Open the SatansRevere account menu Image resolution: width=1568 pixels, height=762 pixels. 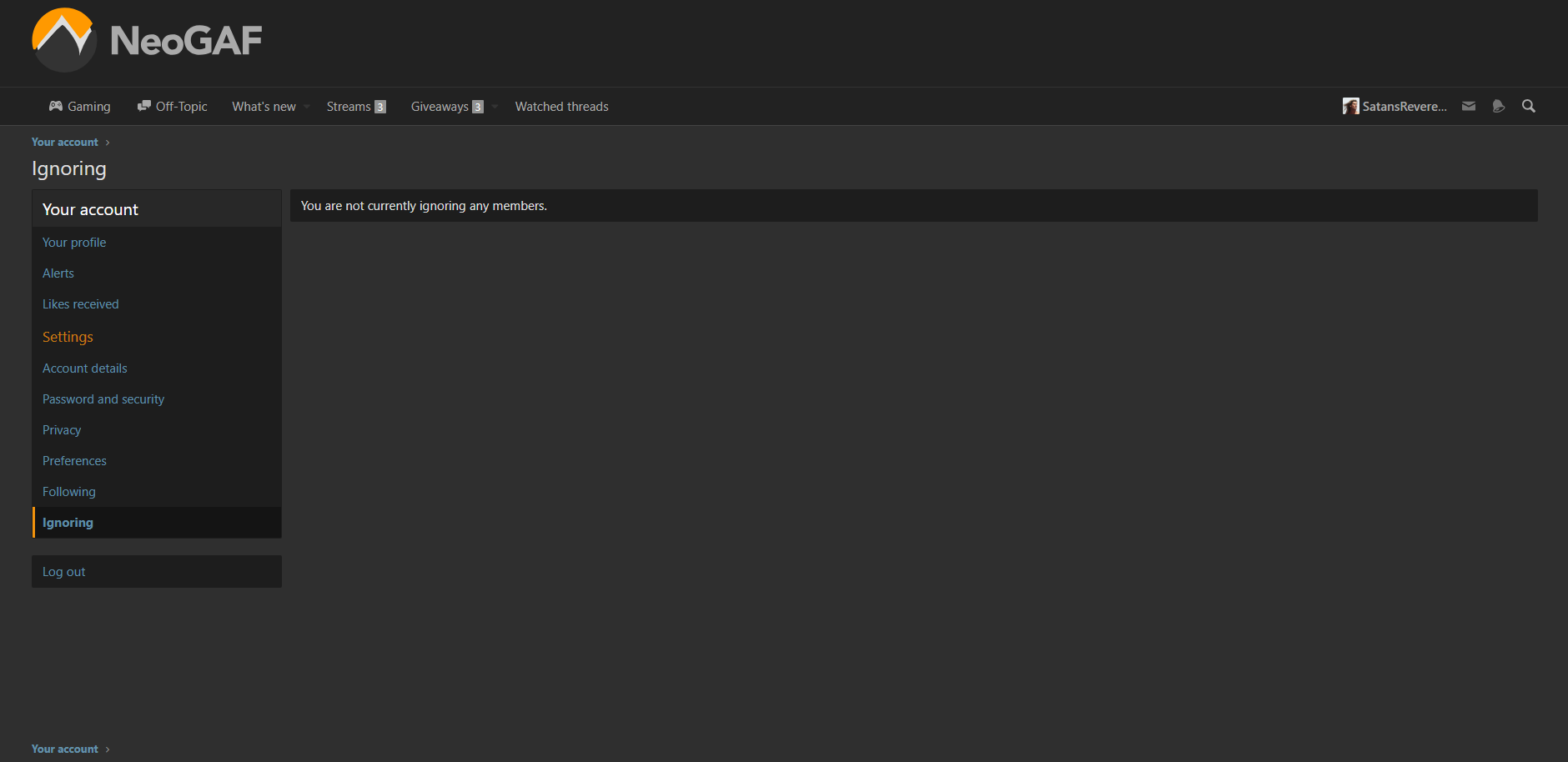(x=1395, y=107)
